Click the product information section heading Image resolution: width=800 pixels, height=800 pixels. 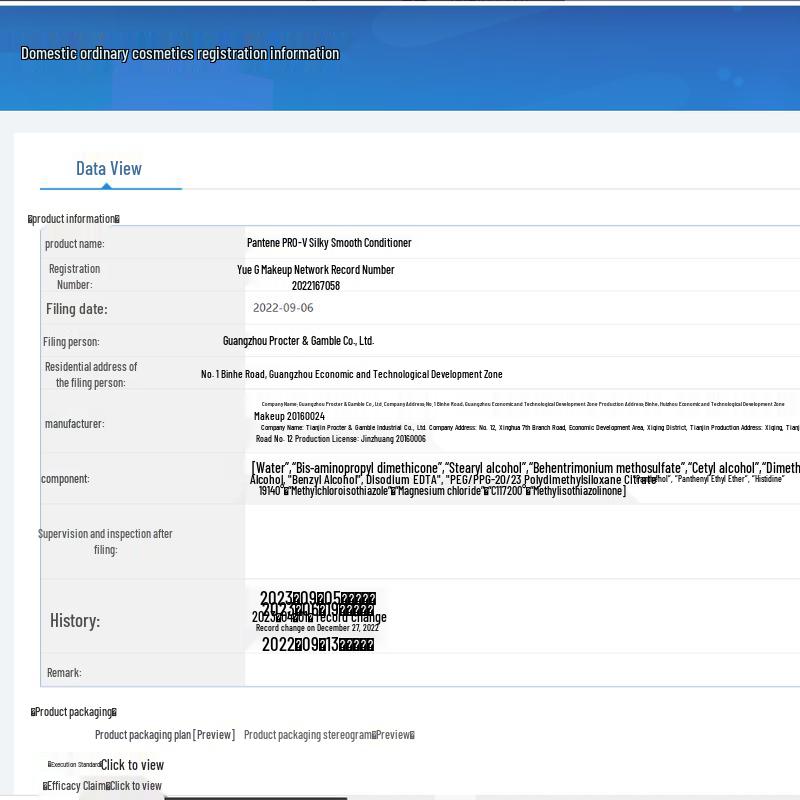pos(74,219)
